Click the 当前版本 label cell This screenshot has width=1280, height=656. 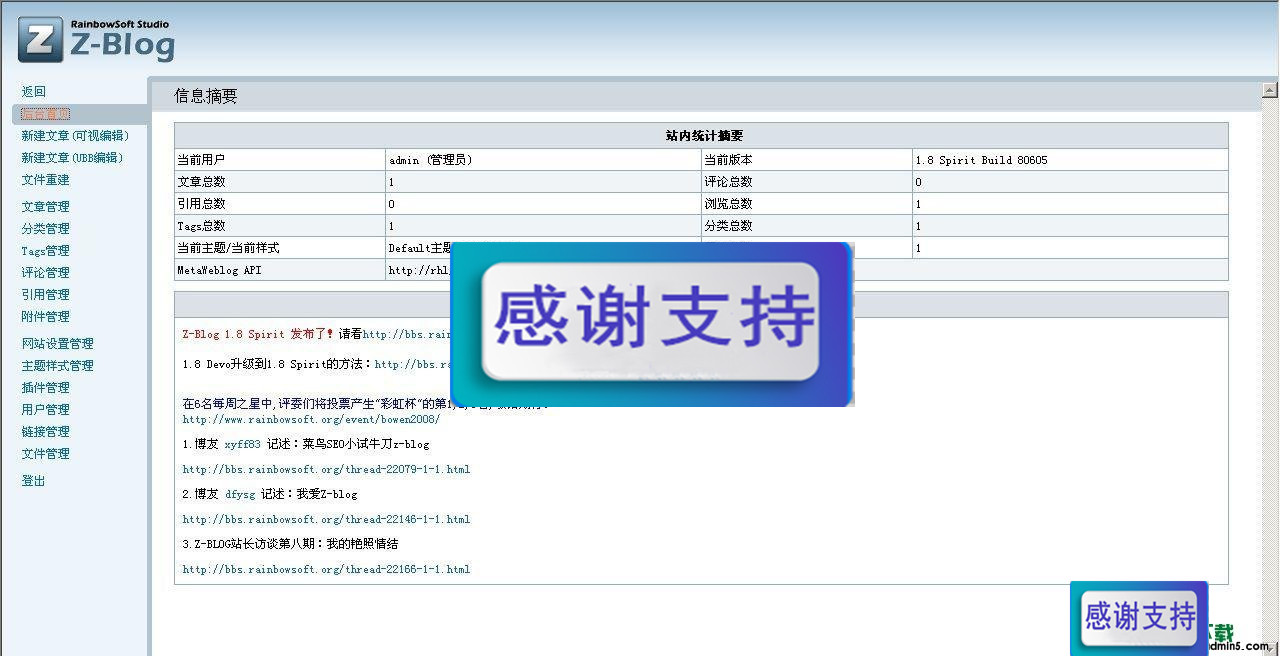point(807,160)
